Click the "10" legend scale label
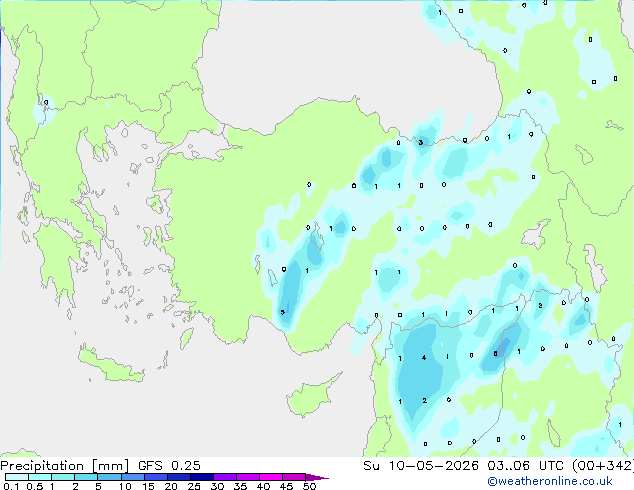The width and height of the screenshot is (634, 490). pyautogui.click(x=125, y=486)
